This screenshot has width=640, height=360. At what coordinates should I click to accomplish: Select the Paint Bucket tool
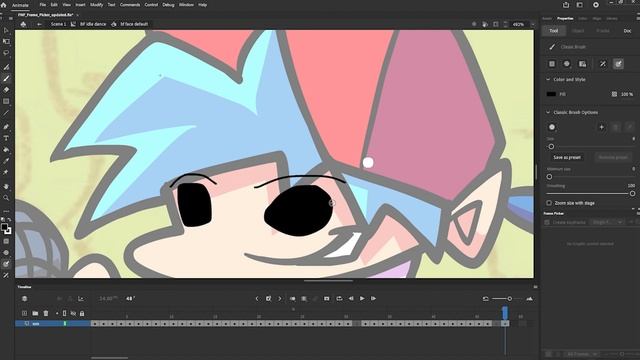point(6,150)
